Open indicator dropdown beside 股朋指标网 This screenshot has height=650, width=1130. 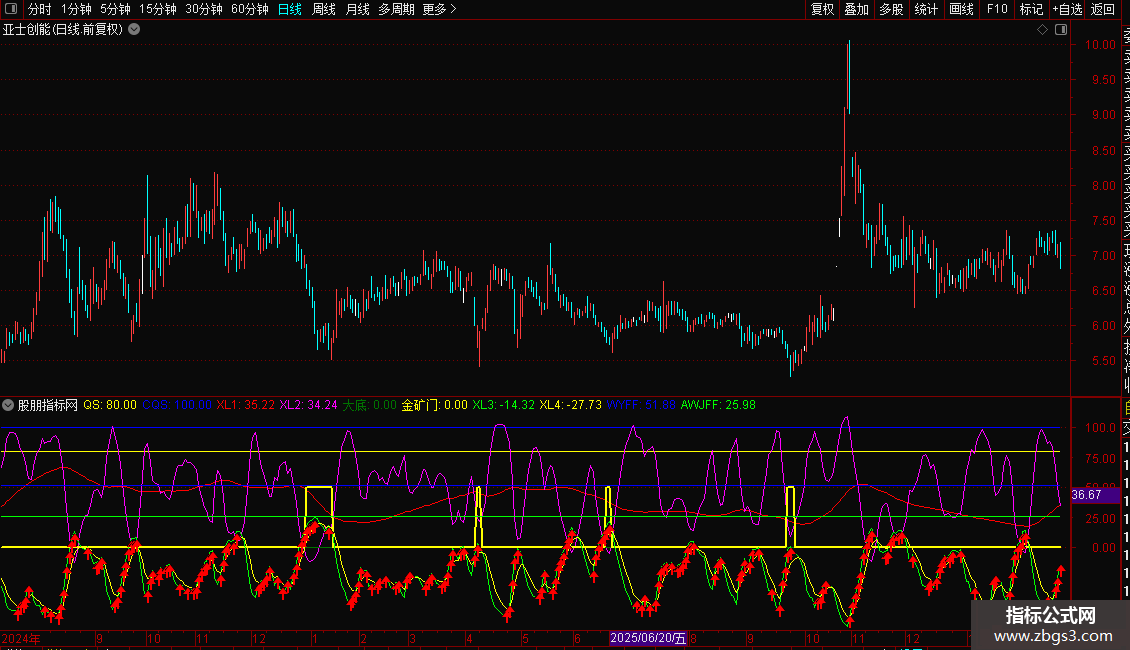point(9,405)
